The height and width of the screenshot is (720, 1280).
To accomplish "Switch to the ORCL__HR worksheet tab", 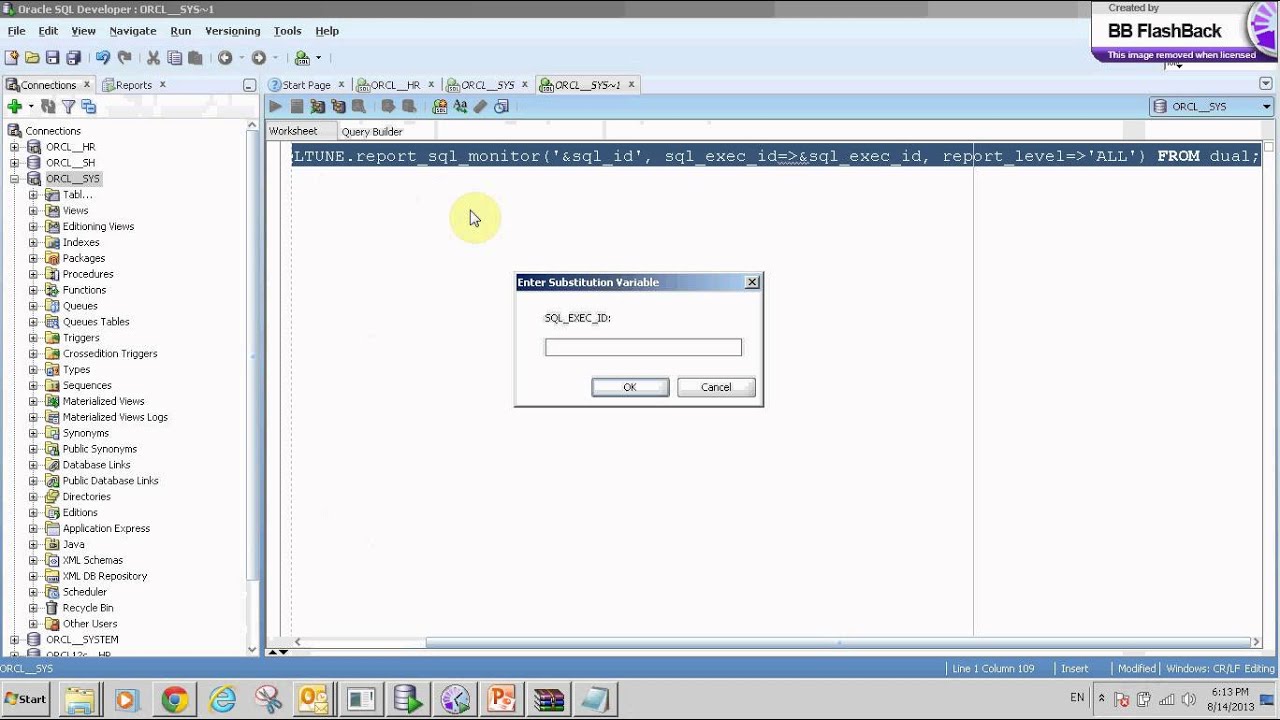I will 395,85.
